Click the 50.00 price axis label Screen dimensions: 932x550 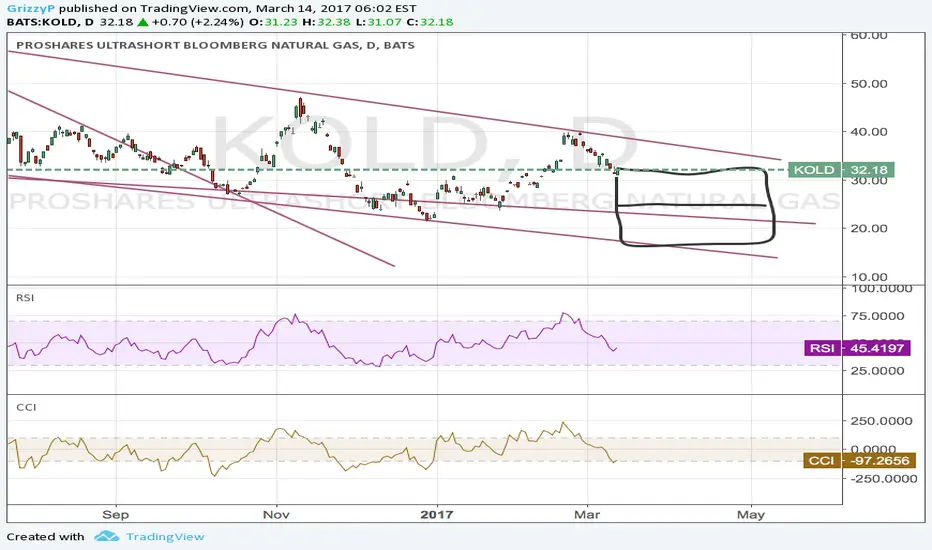(x=869, y=84)
